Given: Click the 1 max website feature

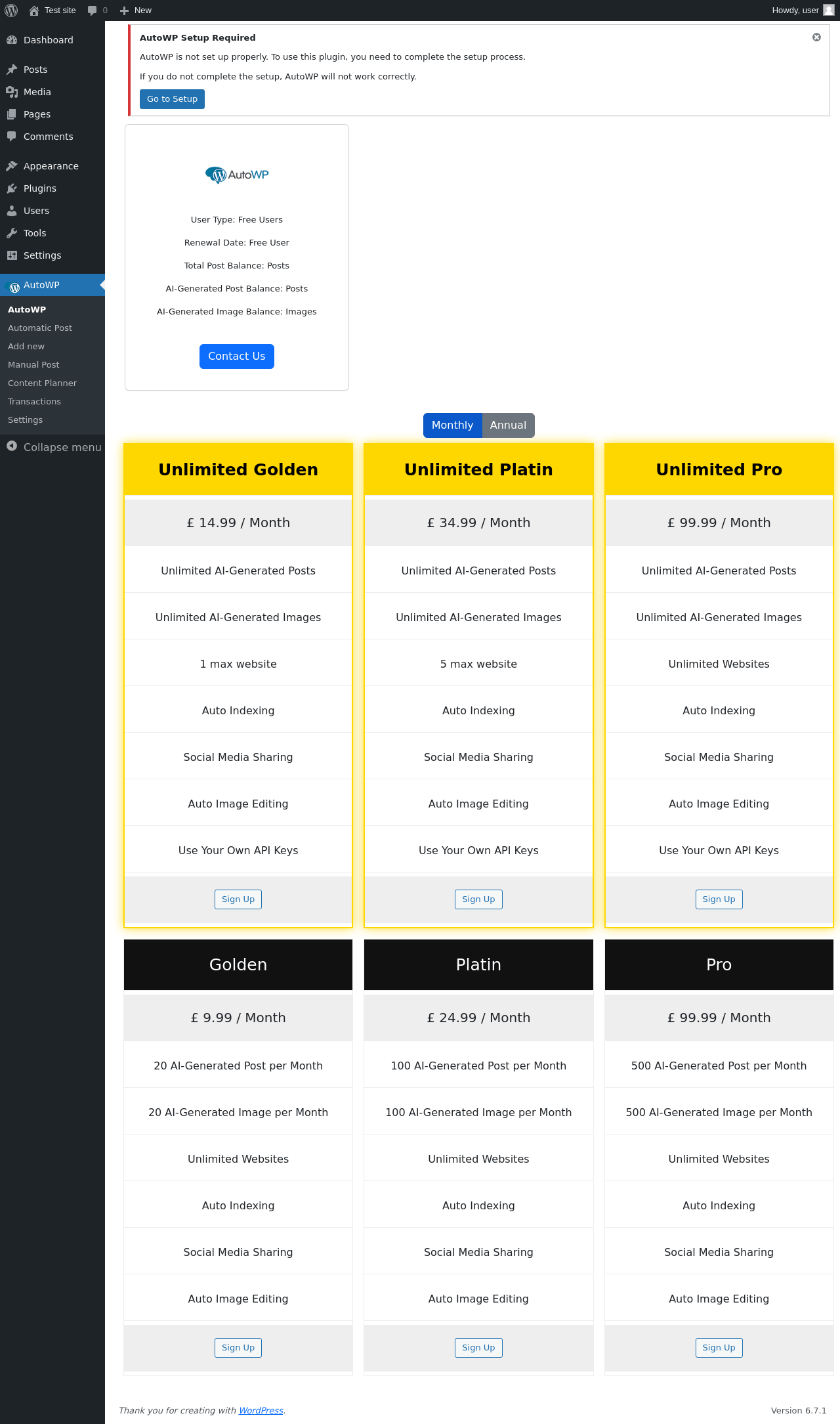Looking at the screenshot, I should click(x=238, y=664).
